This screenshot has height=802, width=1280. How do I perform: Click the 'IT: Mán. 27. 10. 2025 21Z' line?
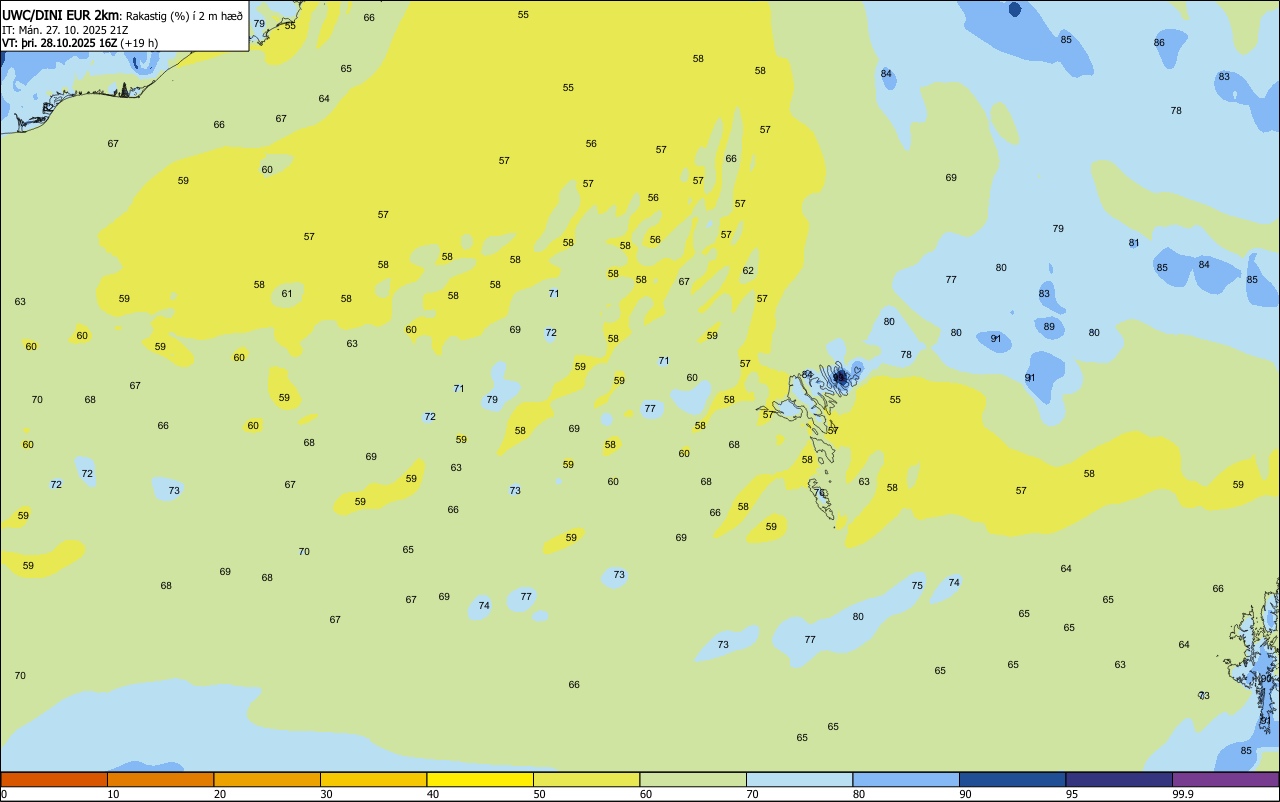(65, 30)
